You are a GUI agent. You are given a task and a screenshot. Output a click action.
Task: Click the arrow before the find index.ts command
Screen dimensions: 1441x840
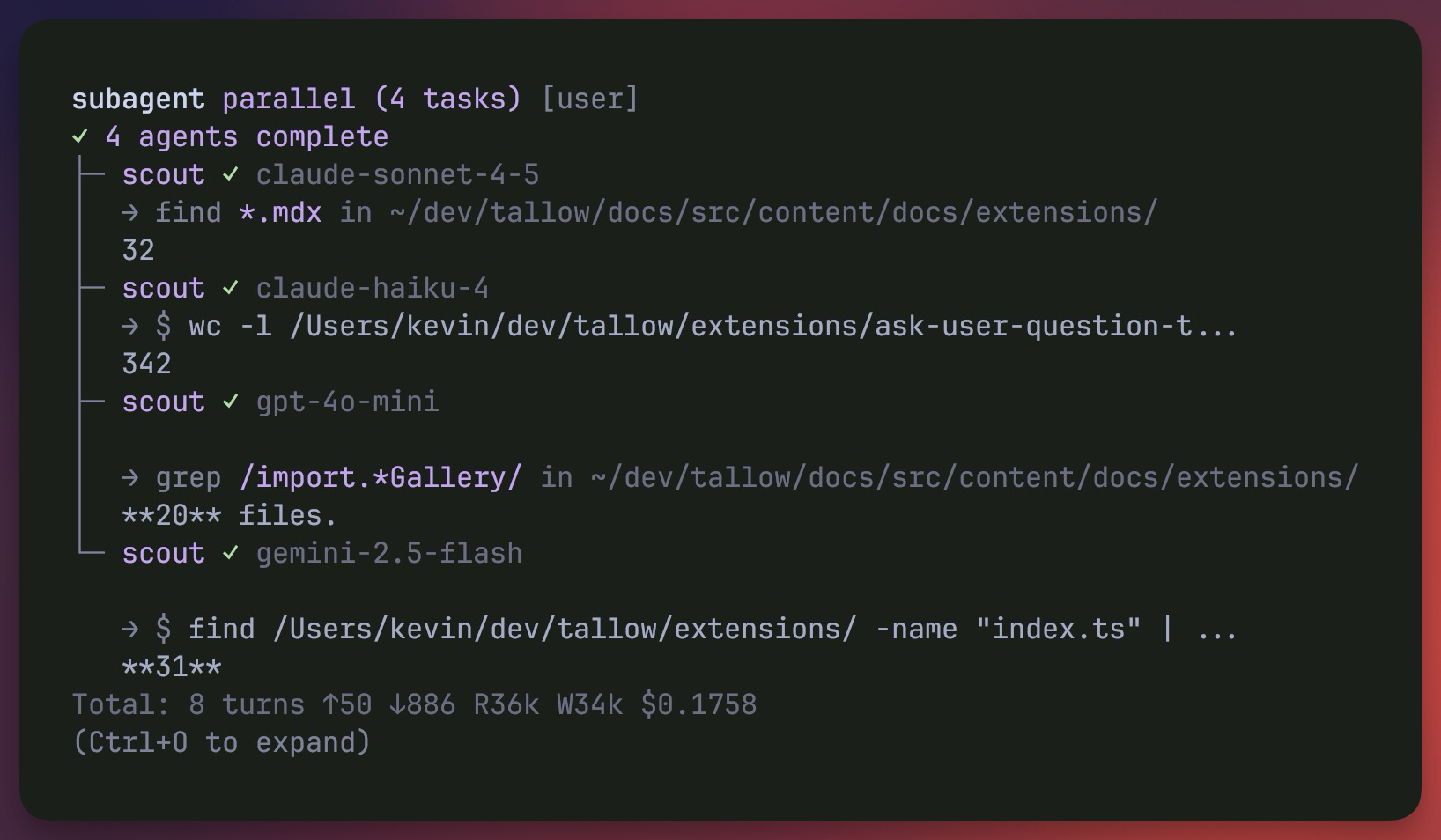point(130,629)
